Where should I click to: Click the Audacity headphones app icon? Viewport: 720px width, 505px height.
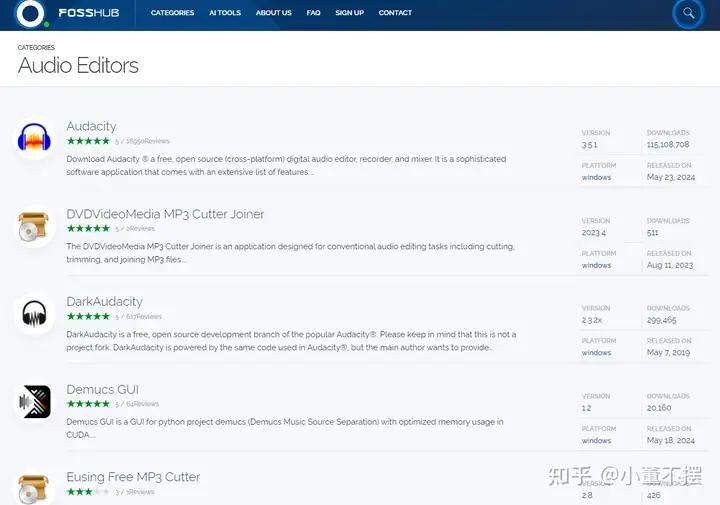(35, 139)
